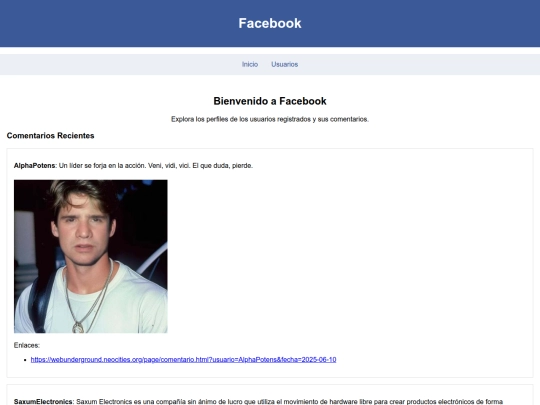Select the SaxumElectronics username
The width and height of the screenshot is (540, 405).
click(43, 402)
